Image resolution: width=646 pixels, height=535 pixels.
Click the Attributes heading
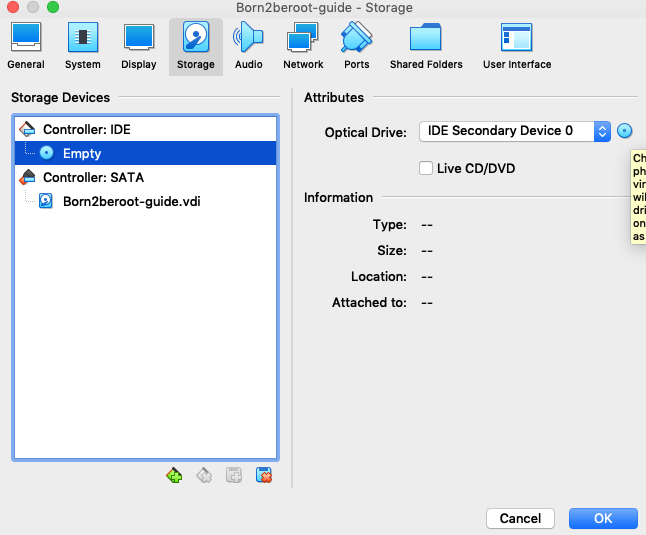pyautogui.click(x=334, y=98)
